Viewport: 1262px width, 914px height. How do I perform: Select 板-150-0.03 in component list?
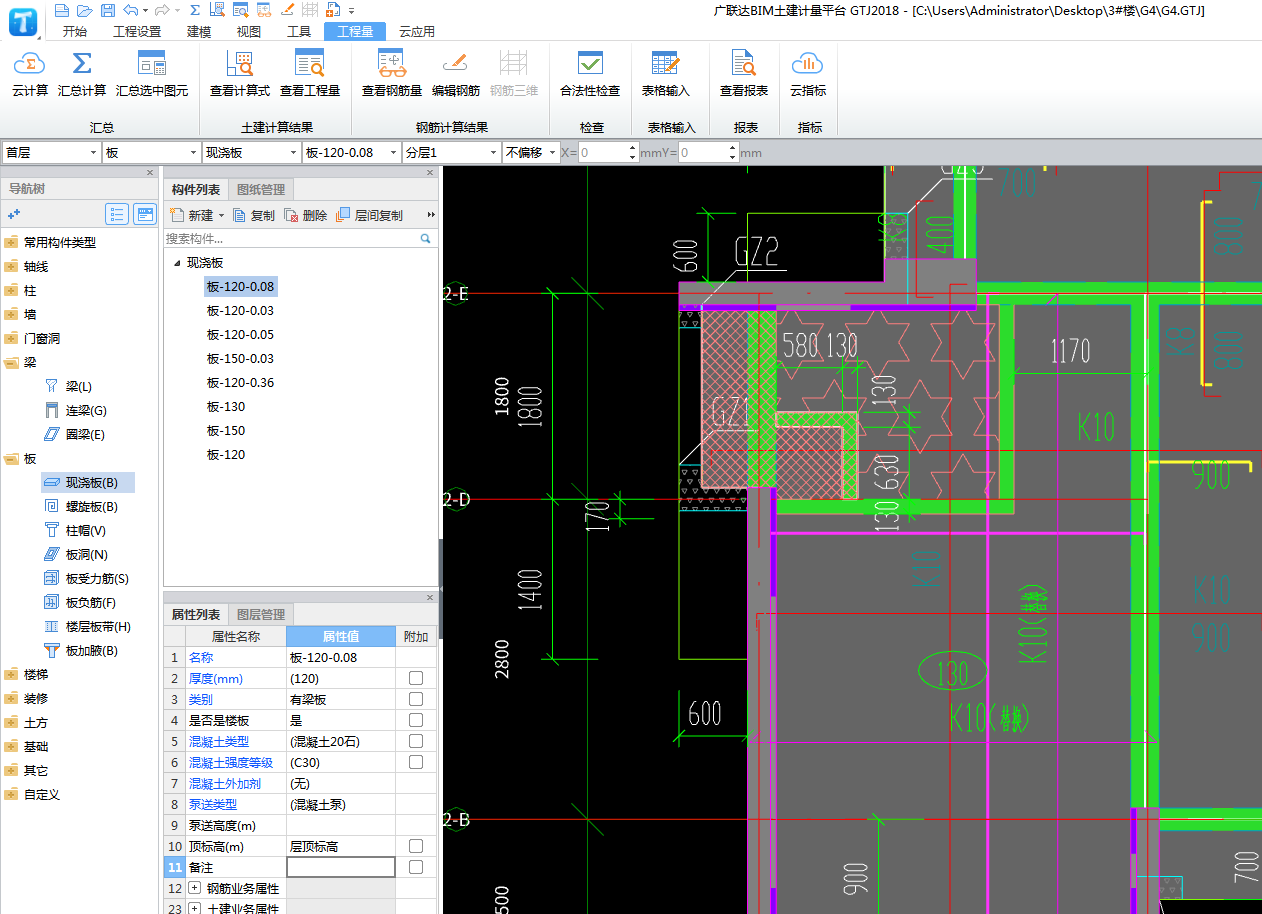[240, 358]
